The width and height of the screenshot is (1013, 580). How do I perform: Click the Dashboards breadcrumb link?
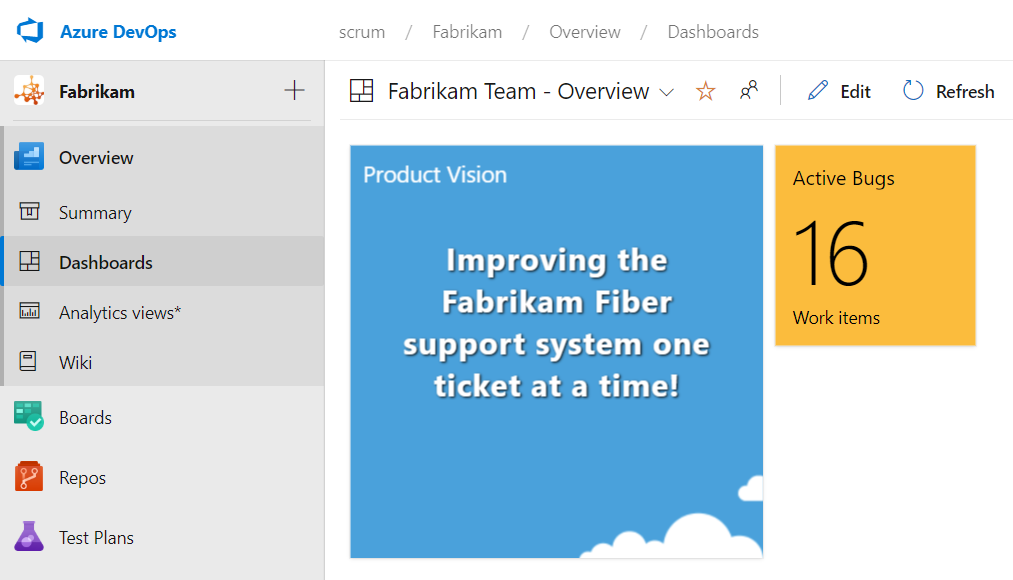713,32
